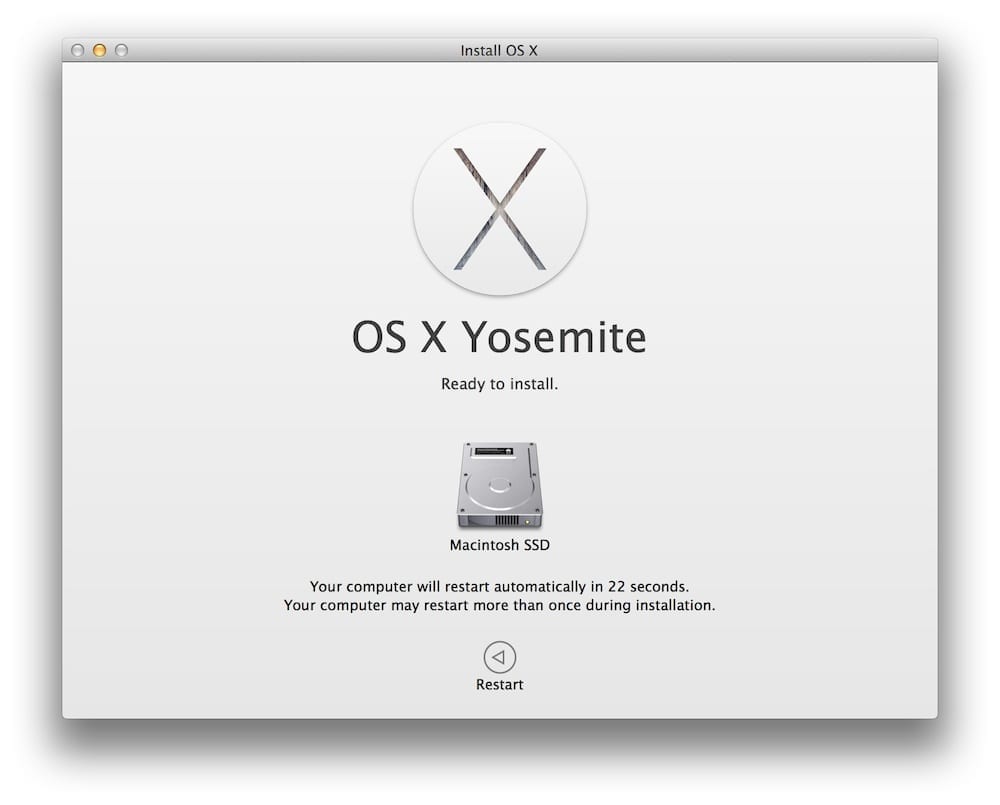This screenshot has width=1000, height=805.
Task: Click the "Ready to install." status text
Action: (x=499, y=384)
